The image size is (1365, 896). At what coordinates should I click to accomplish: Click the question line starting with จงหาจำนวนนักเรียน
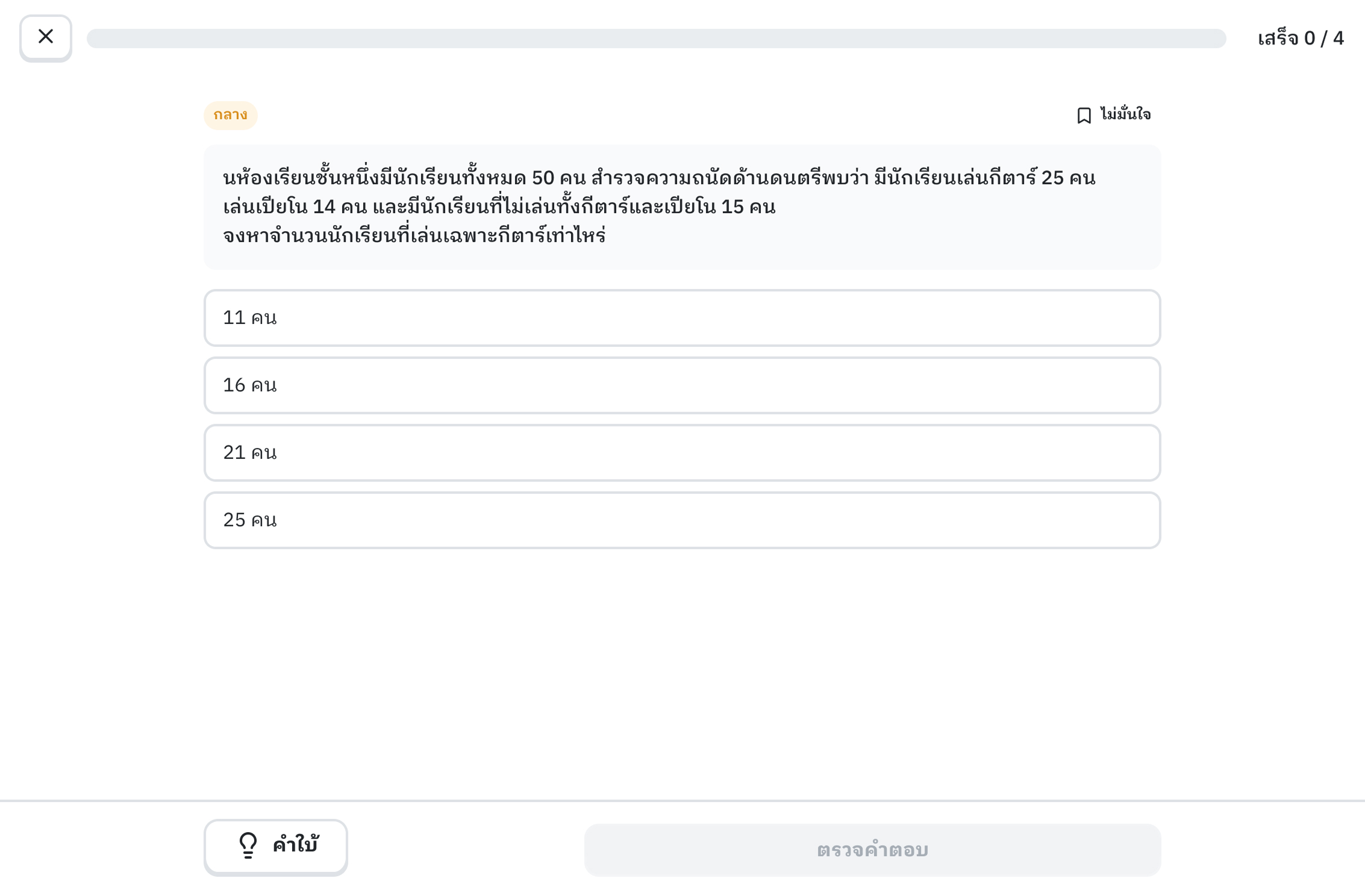414,235
